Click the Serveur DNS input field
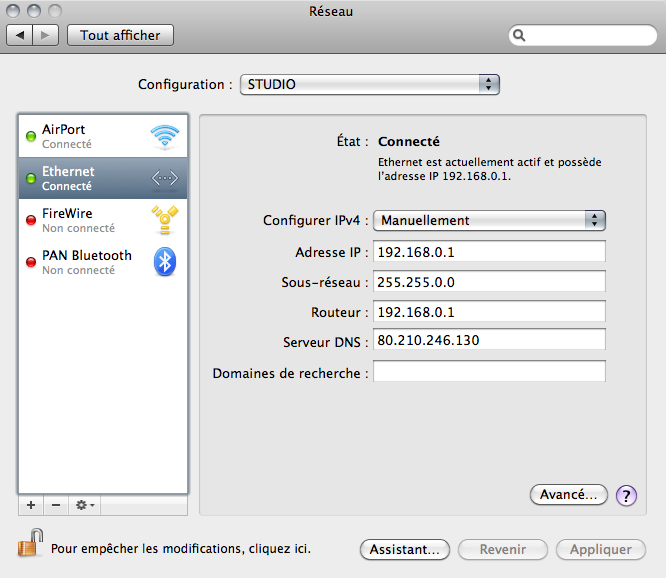The width and height of the screenshot is (666, 578). [489, 341]
